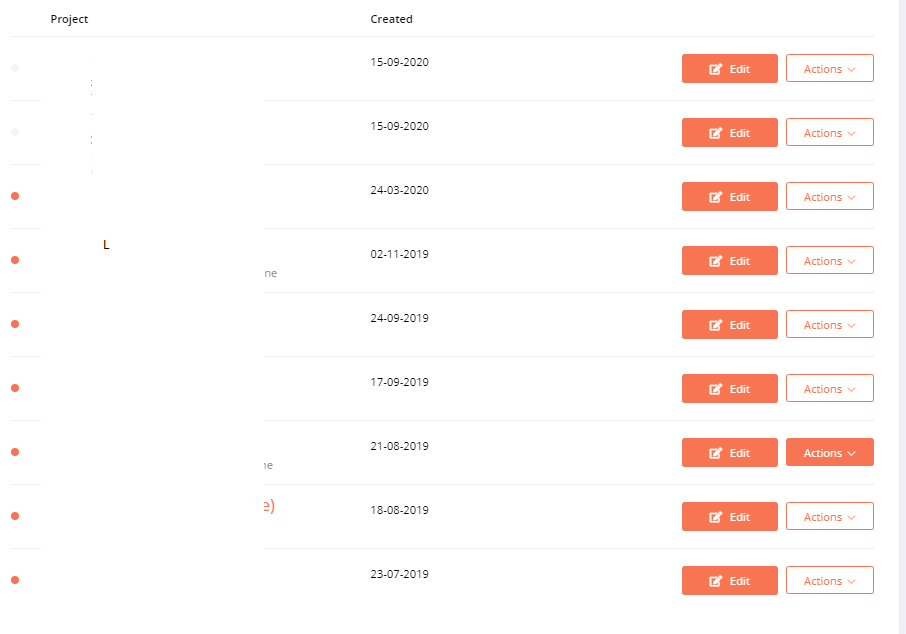Expand the highlighted Actions dropdown in 21-08-2019 row

point(829,453)
